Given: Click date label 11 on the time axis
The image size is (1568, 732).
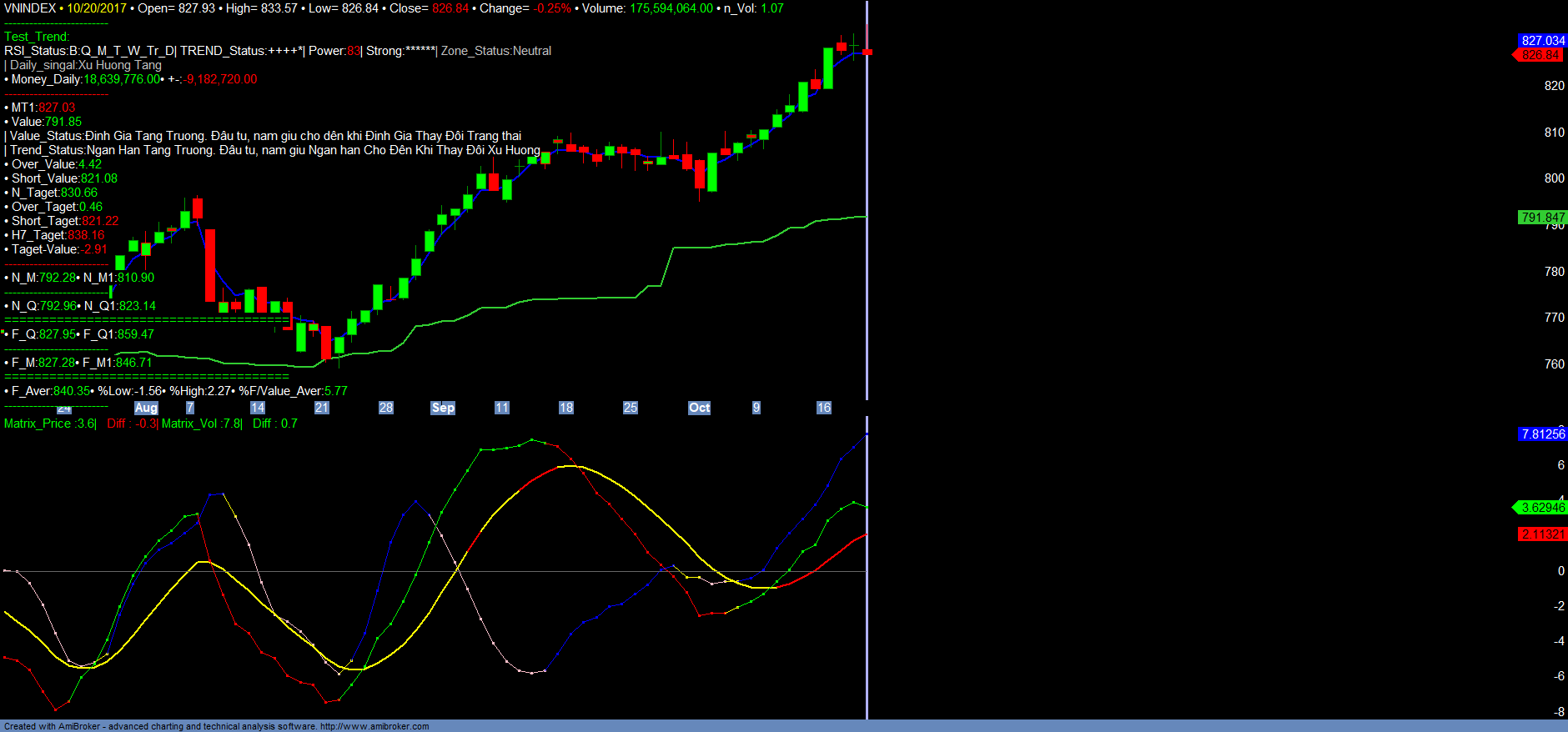Looking at the screenshot, I should pos(501,408).
